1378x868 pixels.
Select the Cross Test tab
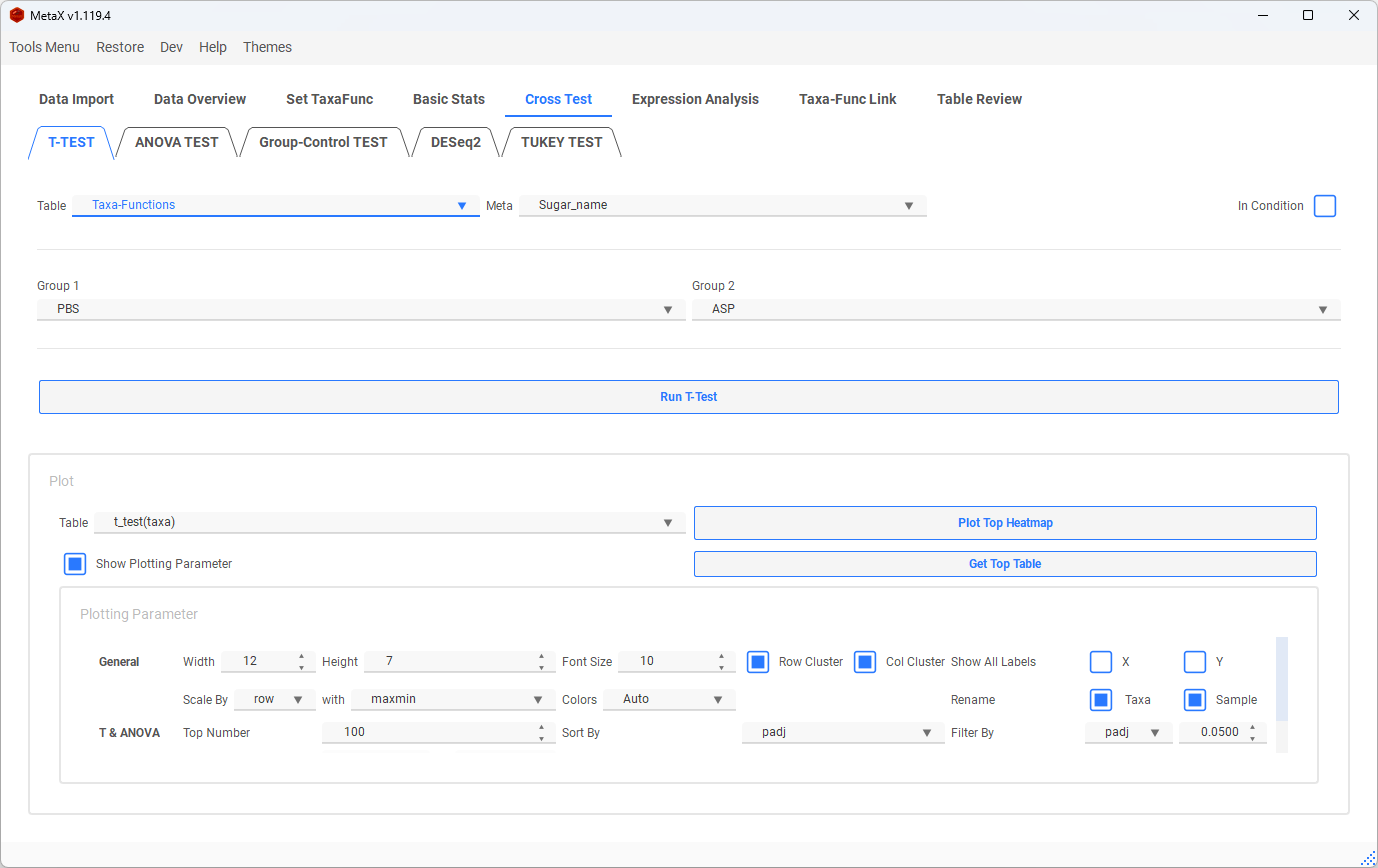[x=558, y=99]
